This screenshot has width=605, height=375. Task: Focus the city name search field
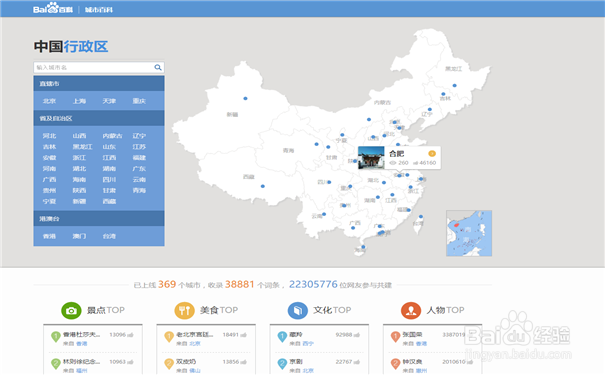pos(99,68)
